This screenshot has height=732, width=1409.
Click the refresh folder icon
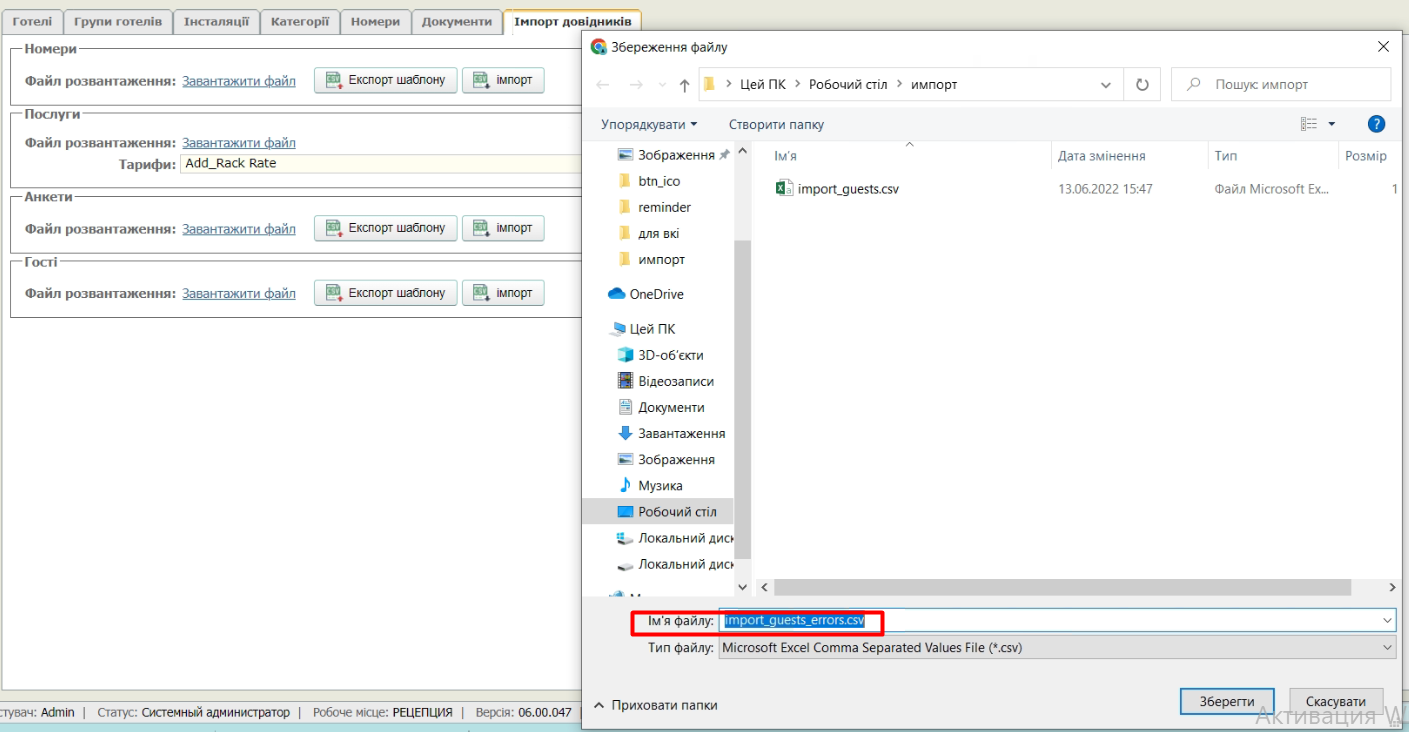coord(1142,85)
